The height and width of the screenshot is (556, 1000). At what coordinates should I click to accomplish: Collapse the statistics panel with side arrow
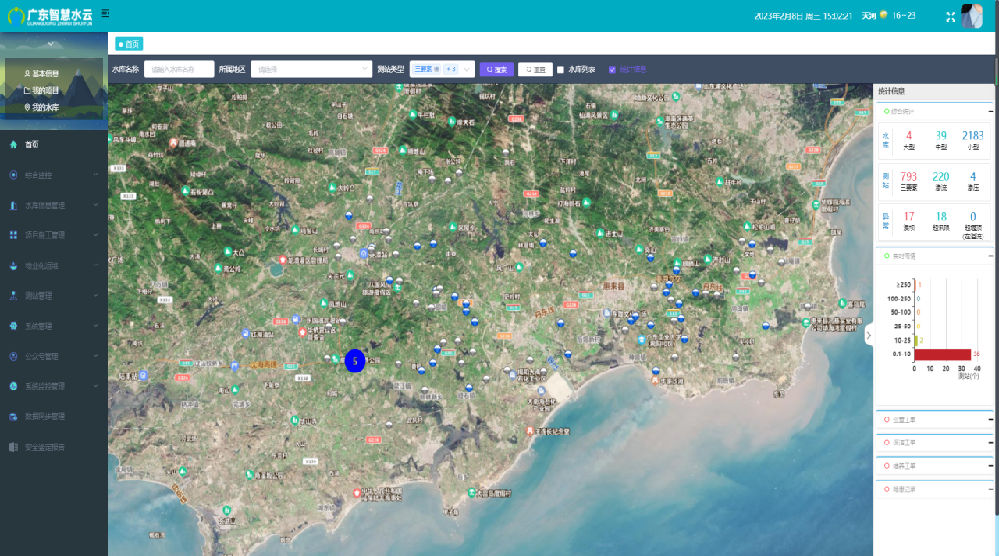click(x=868, y=337)
